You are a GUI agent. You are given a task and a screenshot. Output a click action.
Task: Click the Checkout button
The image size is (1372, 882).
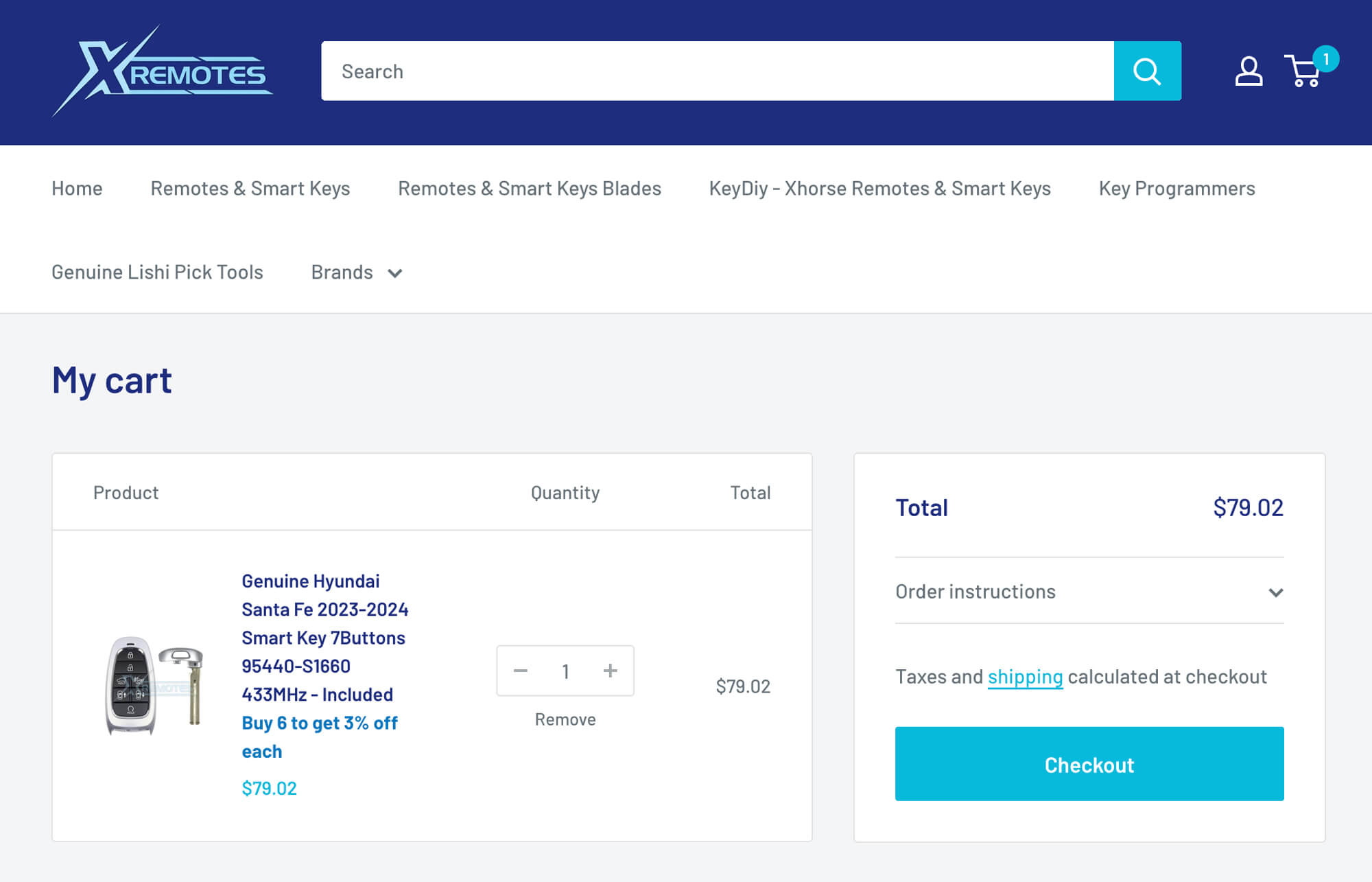click(1089, 764)
